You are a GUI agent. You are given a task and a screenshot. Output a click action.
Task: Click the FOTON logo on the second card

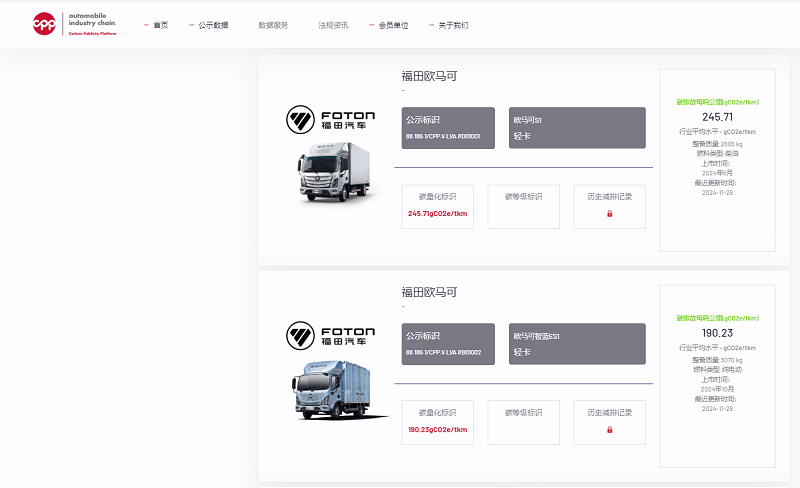pos(330,335)
